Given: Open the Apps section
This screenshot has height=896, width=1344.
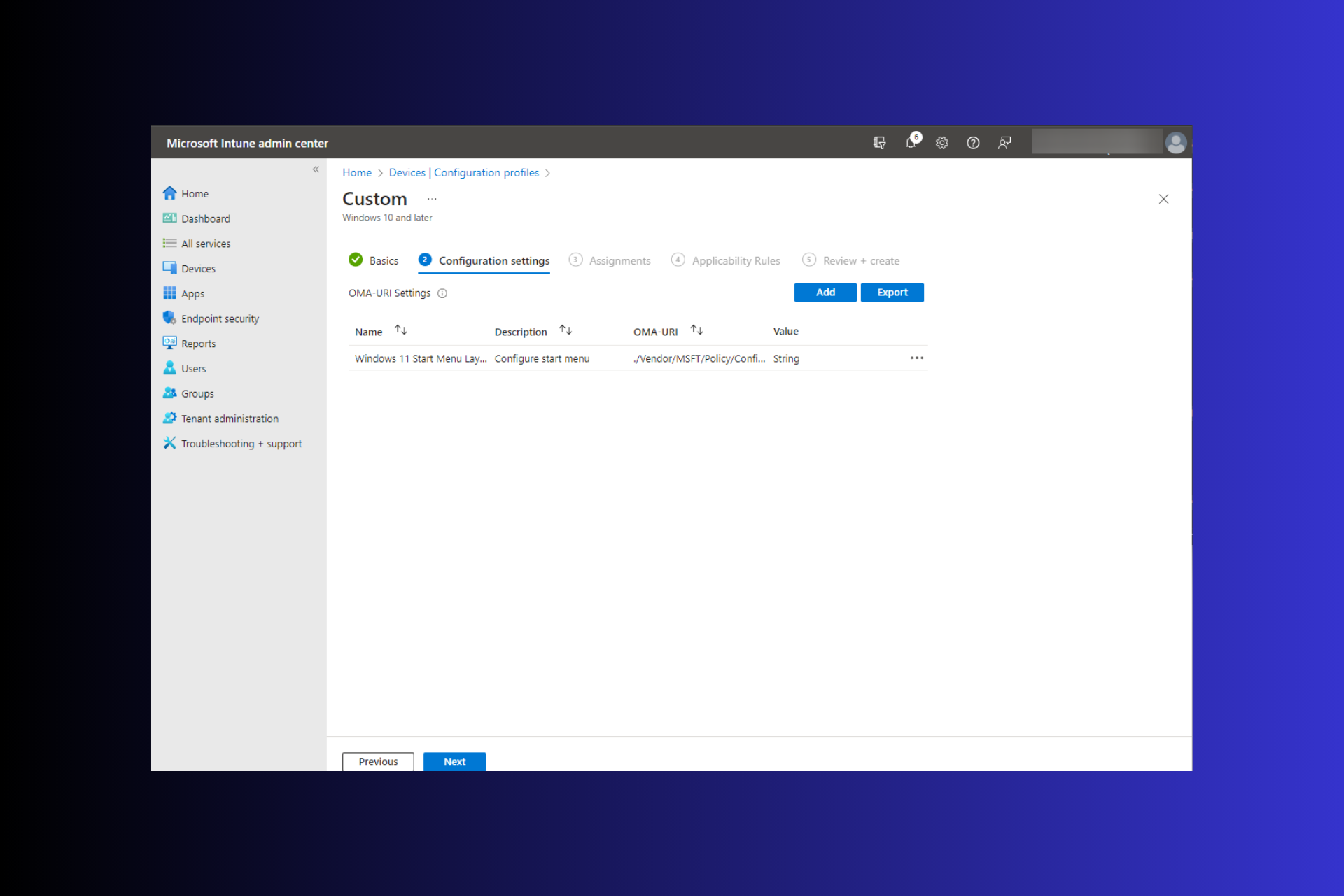Looking at the screenshot, I should 192,293.
